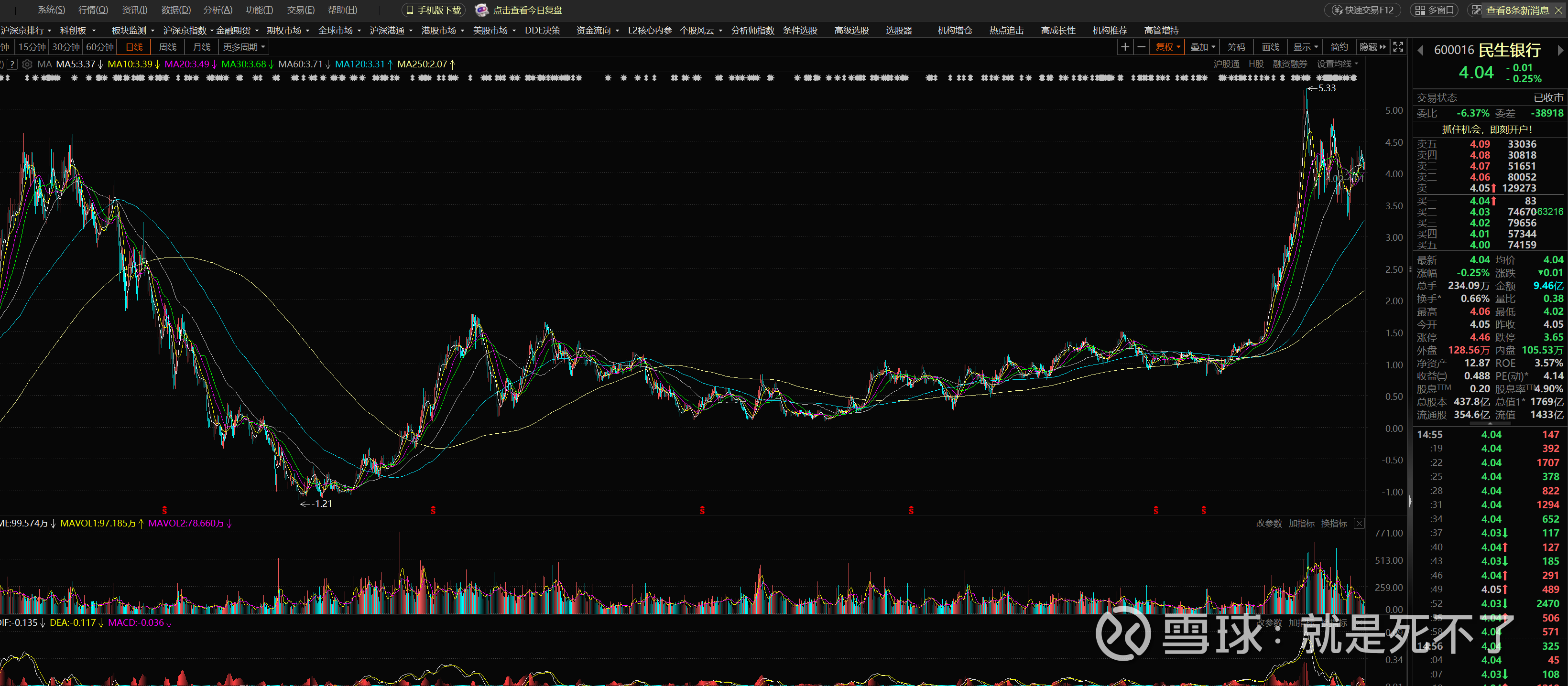Click the question mark help icon
This screenshot has width=1568, height=686.
[x=12, y=64]
